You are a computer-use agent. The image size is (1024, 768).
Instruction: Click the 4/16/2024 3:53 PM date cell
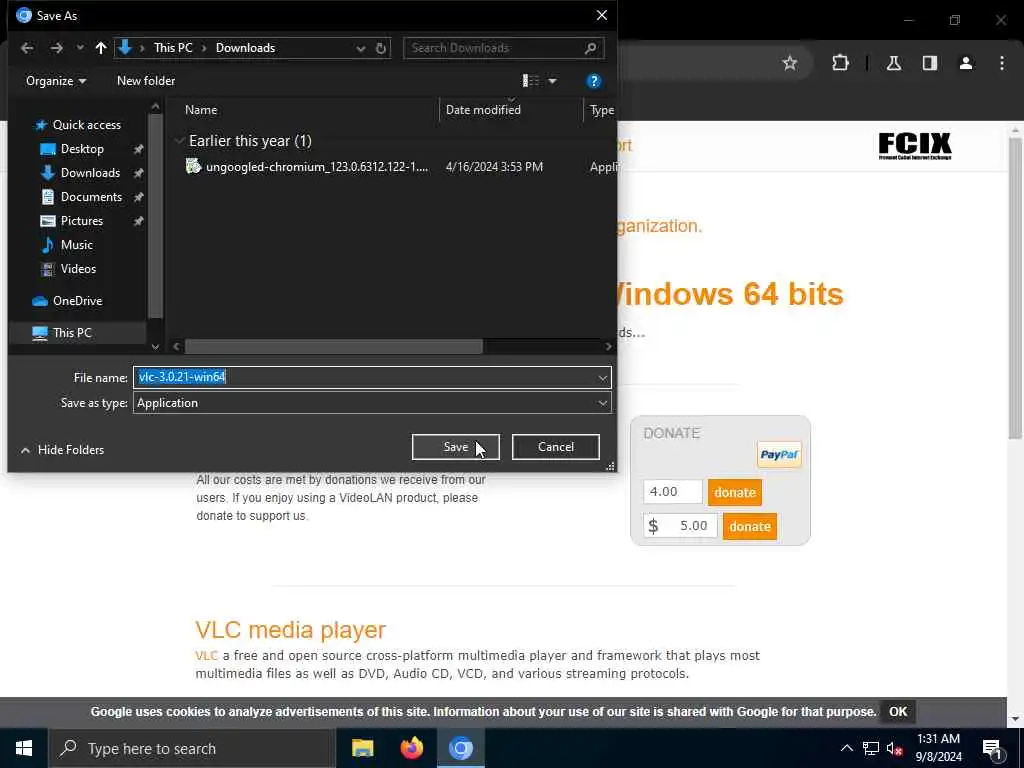point(494,167)
